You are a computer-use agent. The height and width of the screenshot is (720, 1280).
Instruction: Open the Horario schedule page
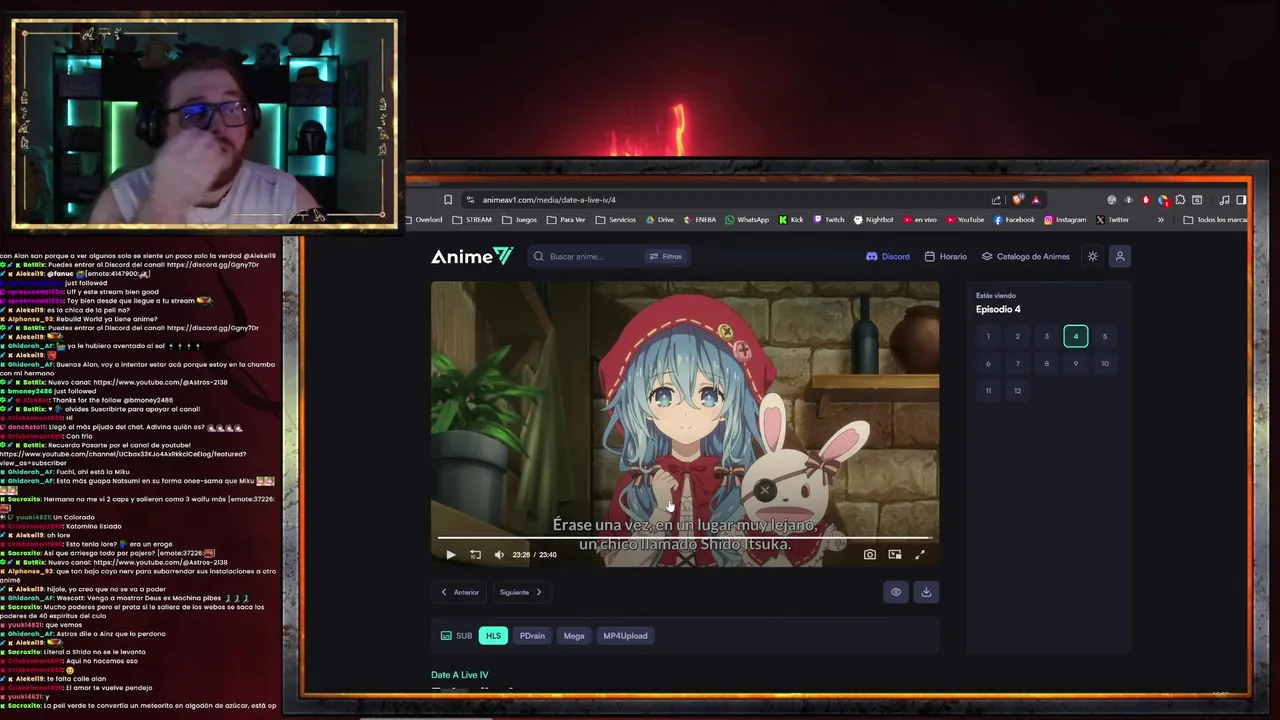click(x=946, y=257)
